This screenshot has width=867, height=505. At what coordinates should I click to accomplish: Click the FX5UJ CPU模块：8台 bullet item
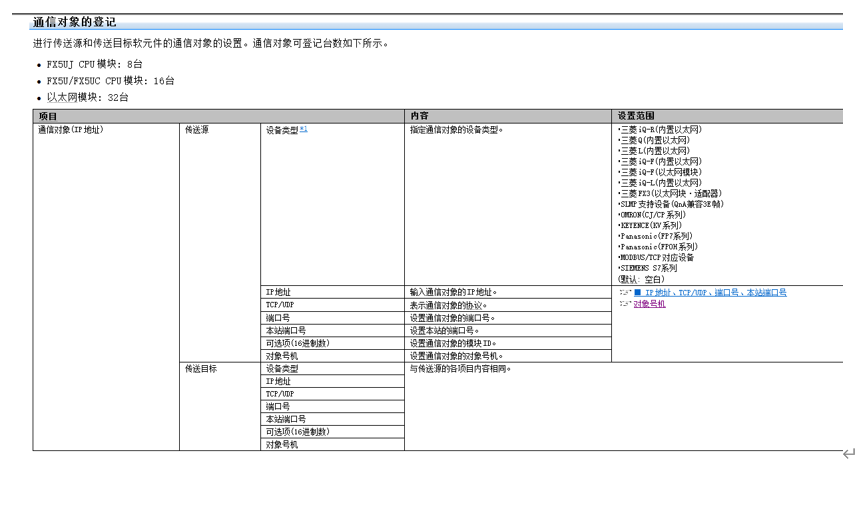tap(95, 64)
